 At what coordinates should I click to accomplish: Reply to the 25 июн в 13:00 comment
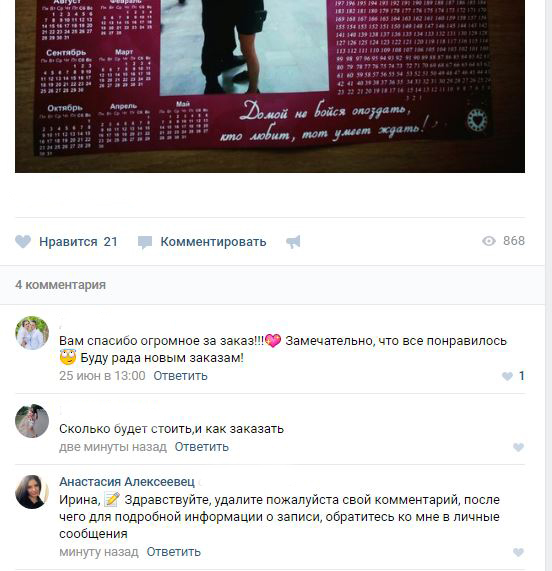(180, 375)
